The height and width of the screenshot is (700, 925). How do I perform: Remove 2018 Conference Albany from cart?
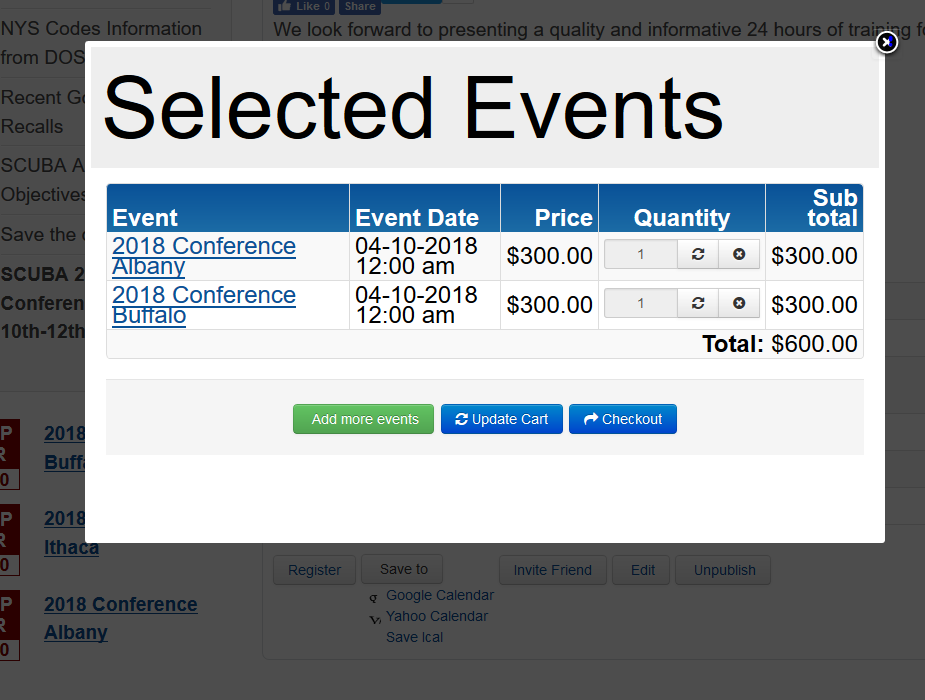click(739, 254)
